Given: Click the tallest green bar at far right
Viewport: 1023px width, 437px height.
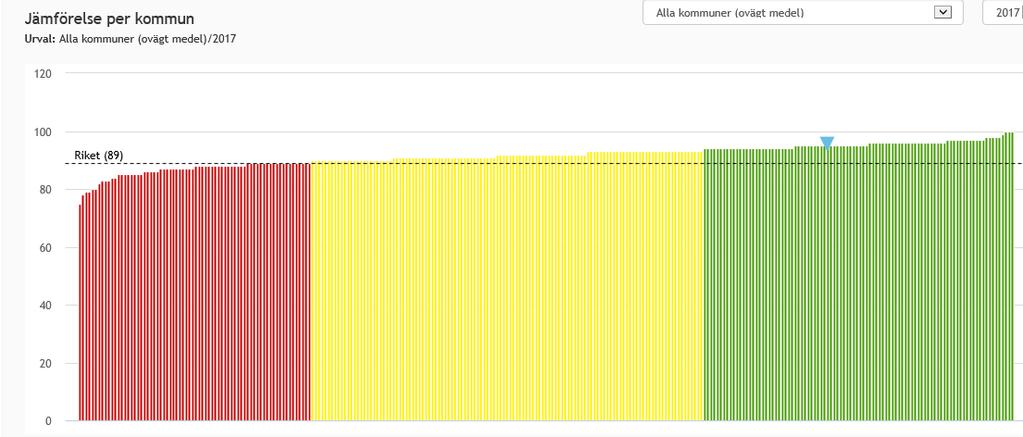Looking at the screenshot, I should click(x=1011, y=280).
